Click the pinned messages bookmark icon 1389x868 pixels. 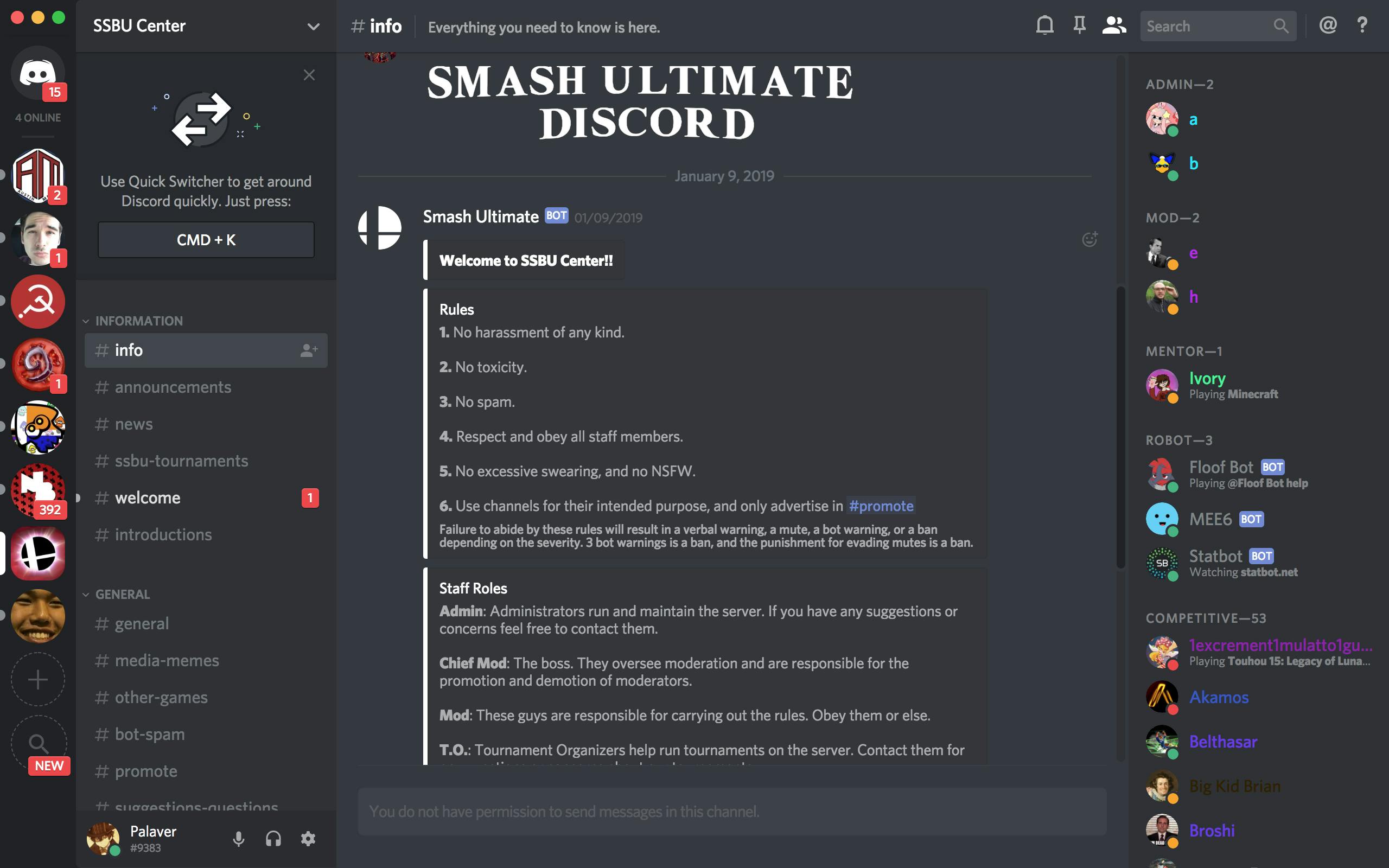(1080, 27)
